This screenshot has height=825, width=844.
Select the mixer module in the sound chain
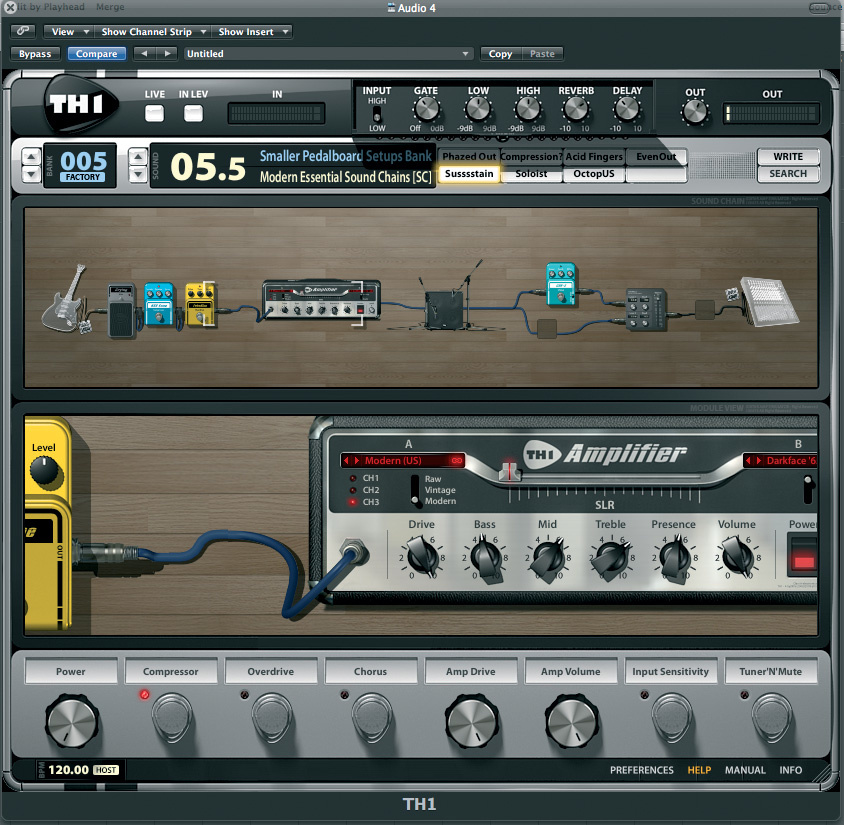pyautogui.click(x=646, y=309)
